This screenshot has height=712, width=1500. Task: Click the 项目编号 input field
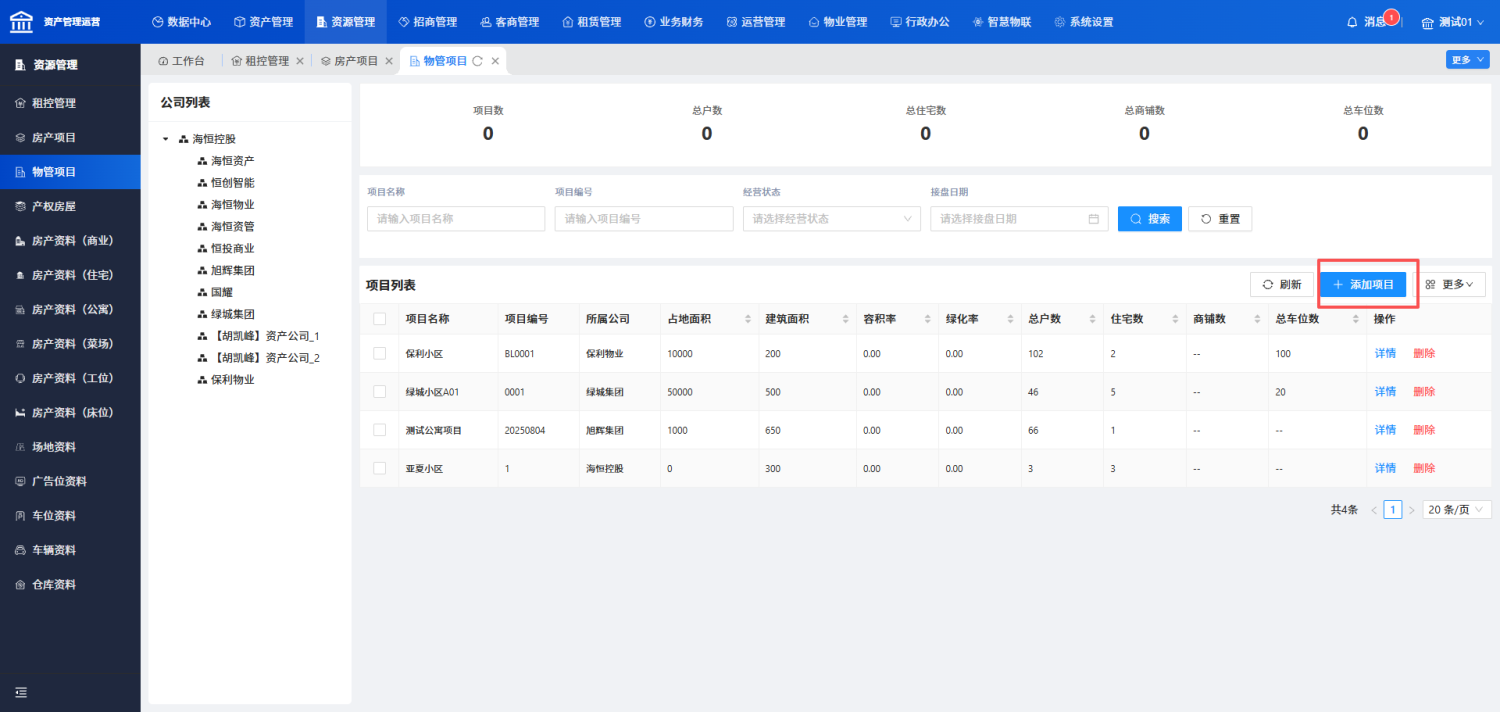(644, 219)
